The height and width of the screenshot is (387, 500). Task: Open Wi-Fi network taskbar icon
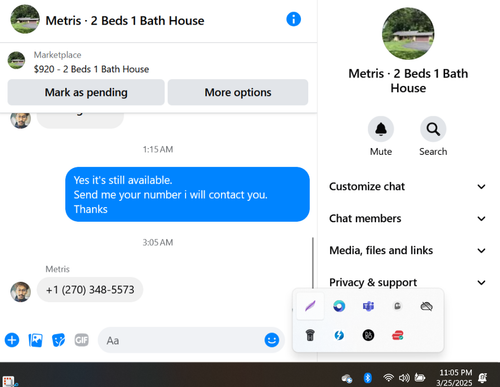388,378
